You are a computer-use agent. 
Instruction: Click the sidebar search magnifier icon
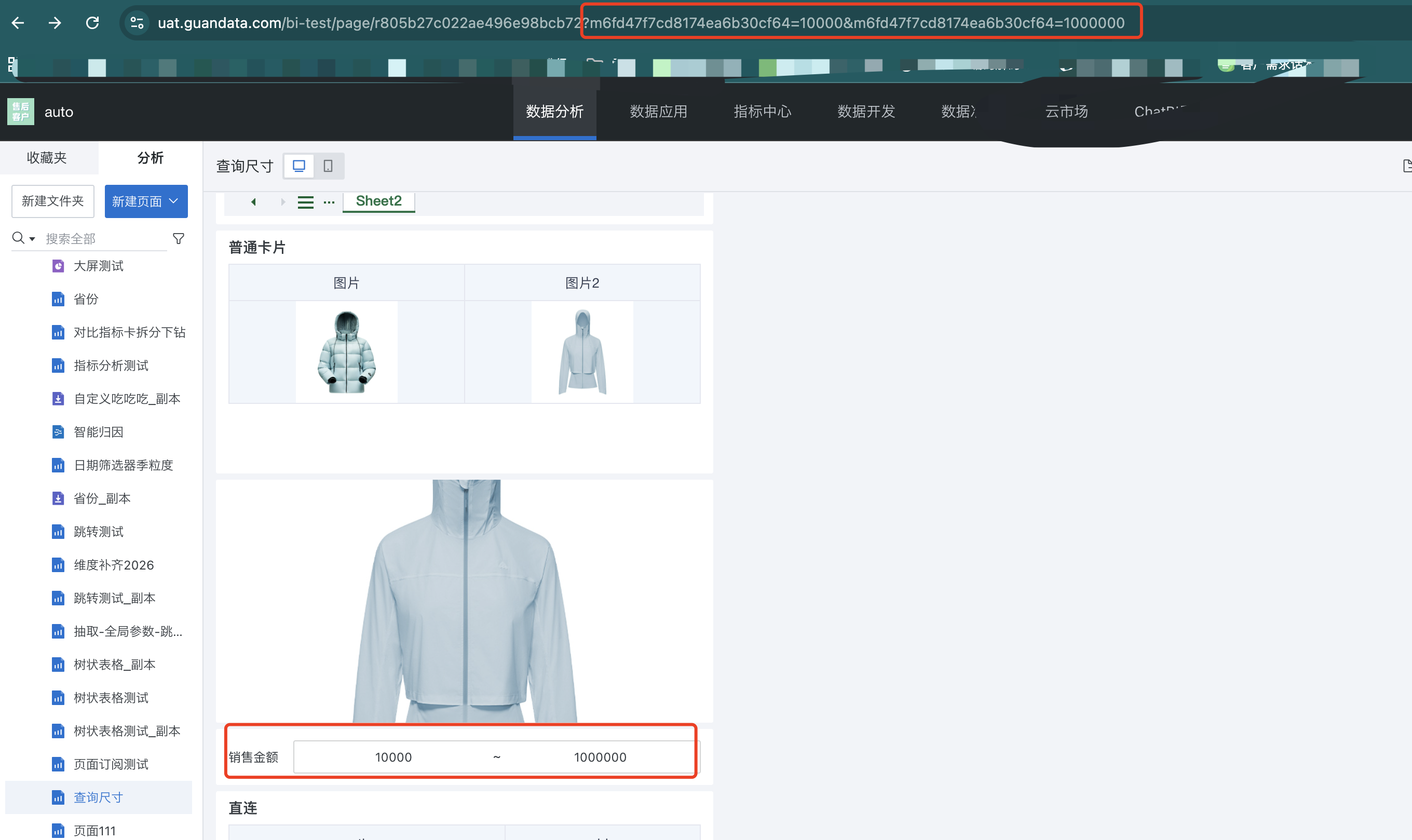18,238
